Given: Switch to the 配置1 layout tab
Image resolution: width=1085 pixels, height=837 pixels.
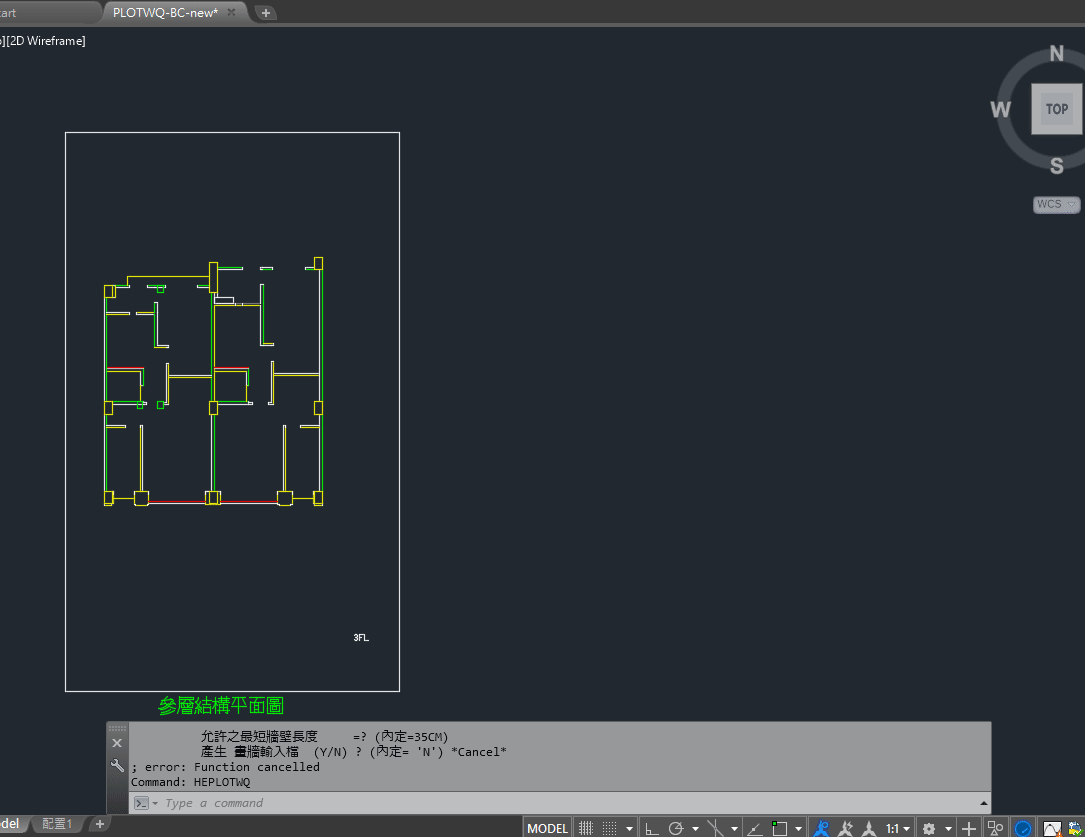Looking at the screenshot, I should click(x=57, y=823).
